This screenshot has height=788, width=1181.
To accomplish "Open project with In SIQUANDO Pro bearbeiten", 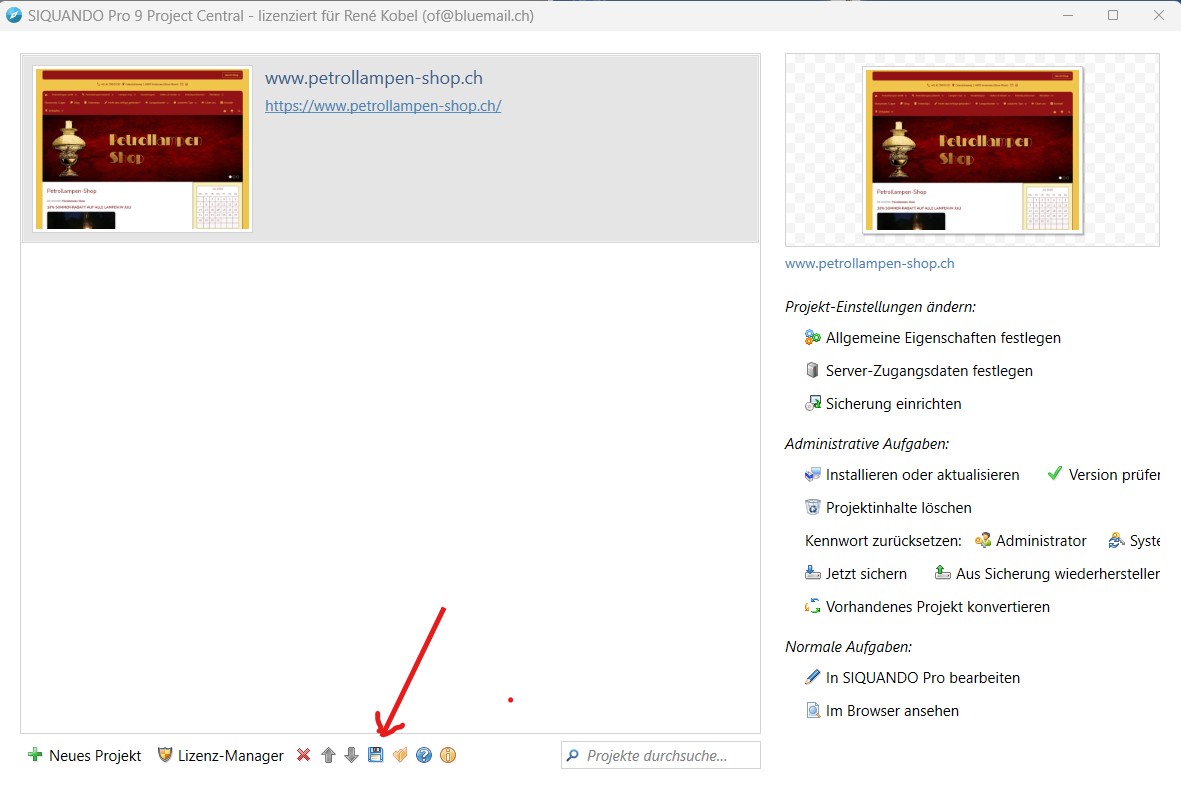I will pyautogui.click(x=922, y=678).
